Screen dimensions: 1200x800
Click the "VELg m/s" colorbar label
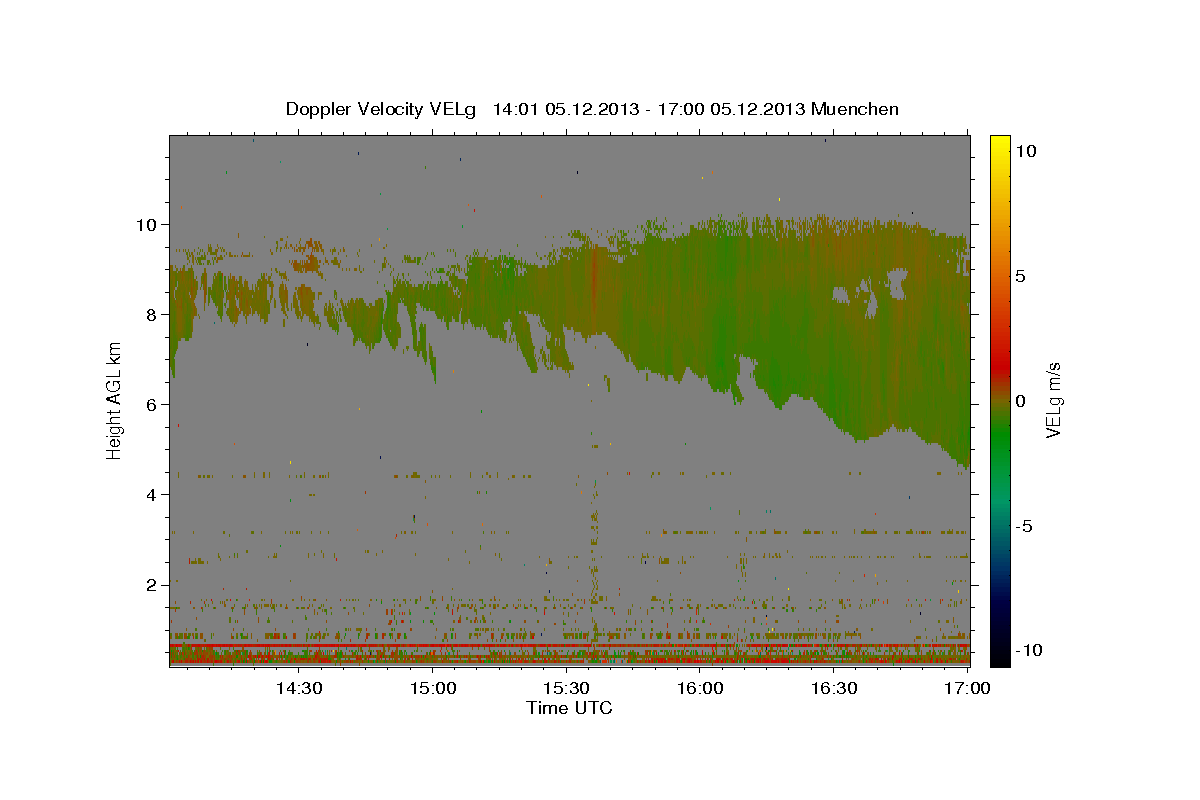coord(1053,401)
